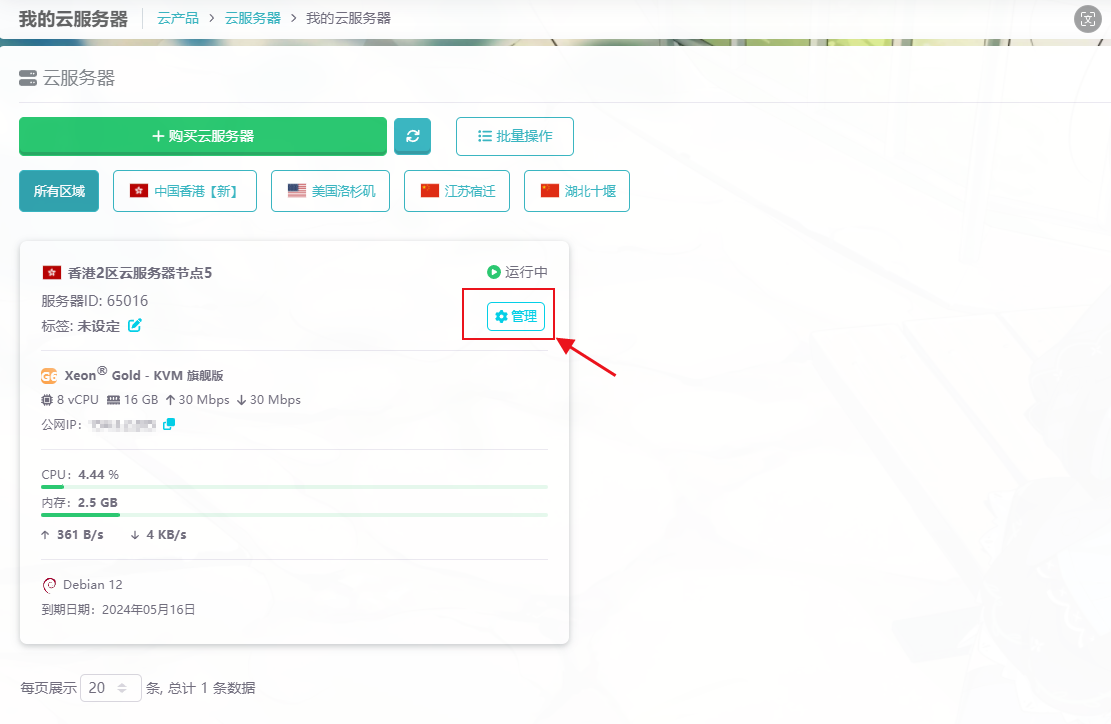Filter by 中国香港【新】 region
Image resolution: width=1111 pixels, height=724 pixels.
185,191
